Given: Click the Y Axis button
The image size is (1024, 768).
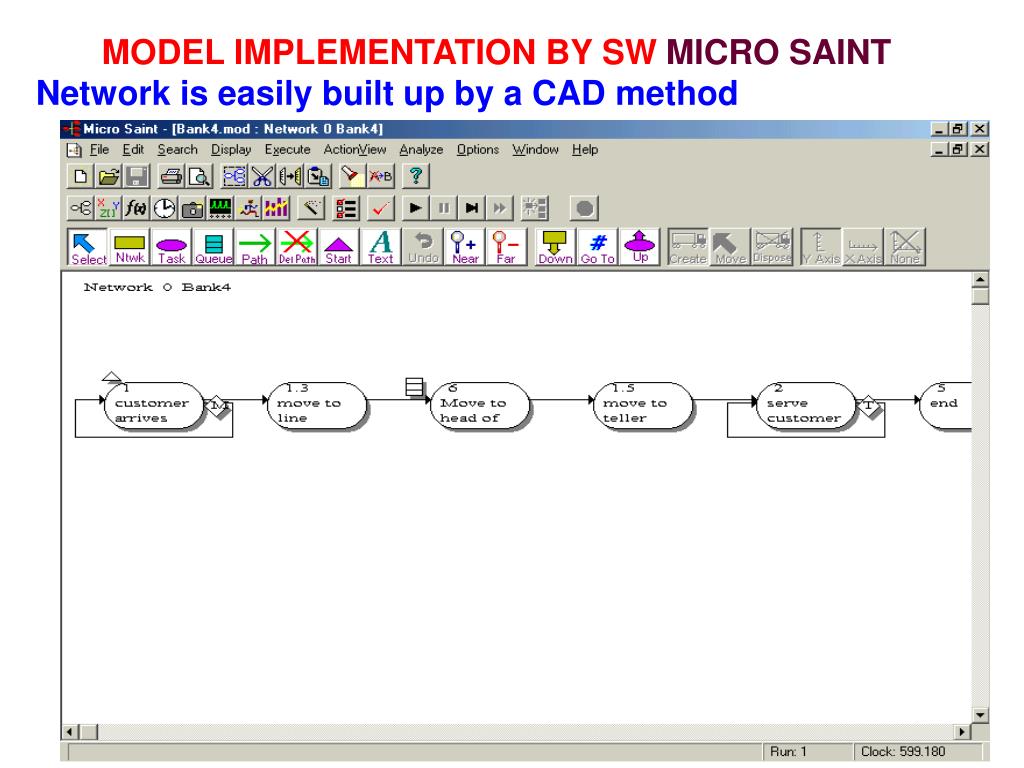Looking at the screenshot, I should [x=821, y=247].
